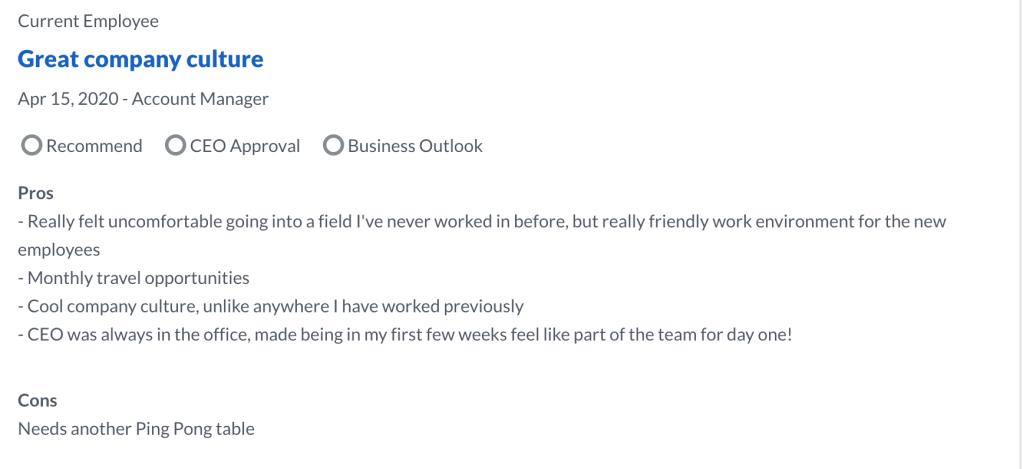Click the 'Current Employee' status text
Screen dimensions: 1023x469
(x=88, y=21)
